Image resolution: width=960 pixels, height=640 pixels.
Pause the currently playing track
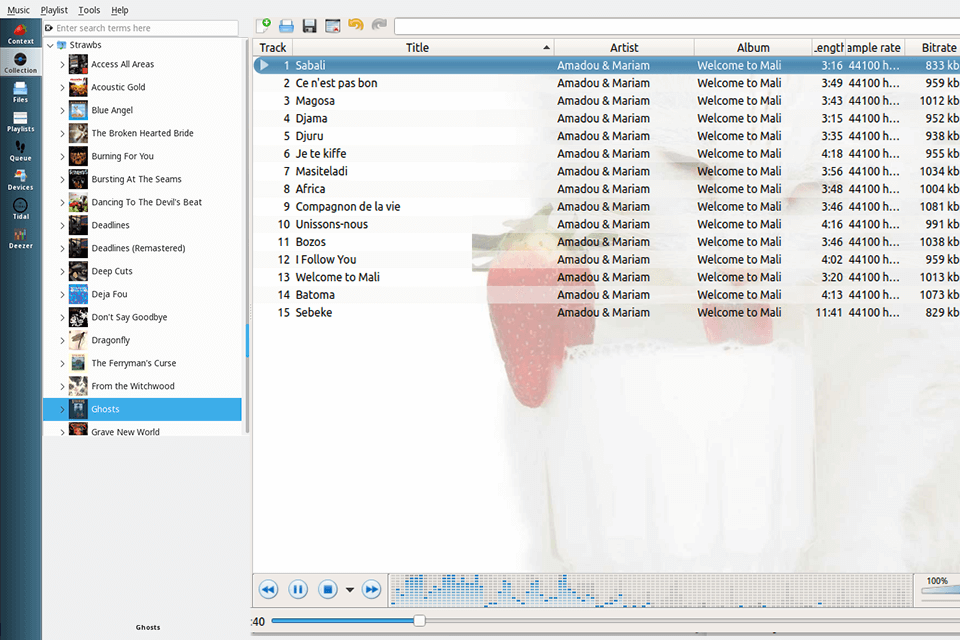pos(298,589)
